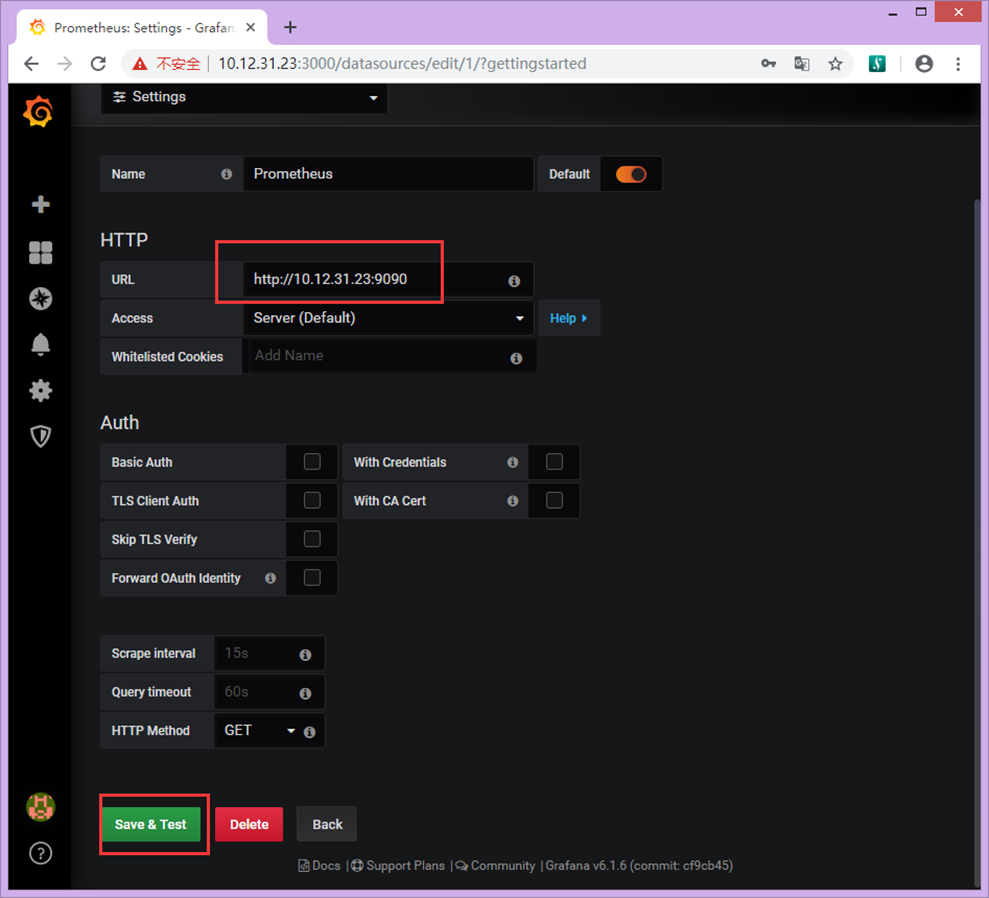Check the Skip TLS Verify box
Image resolution: width=989 pixels, height=898 pixels.
[x=312, y=539]
